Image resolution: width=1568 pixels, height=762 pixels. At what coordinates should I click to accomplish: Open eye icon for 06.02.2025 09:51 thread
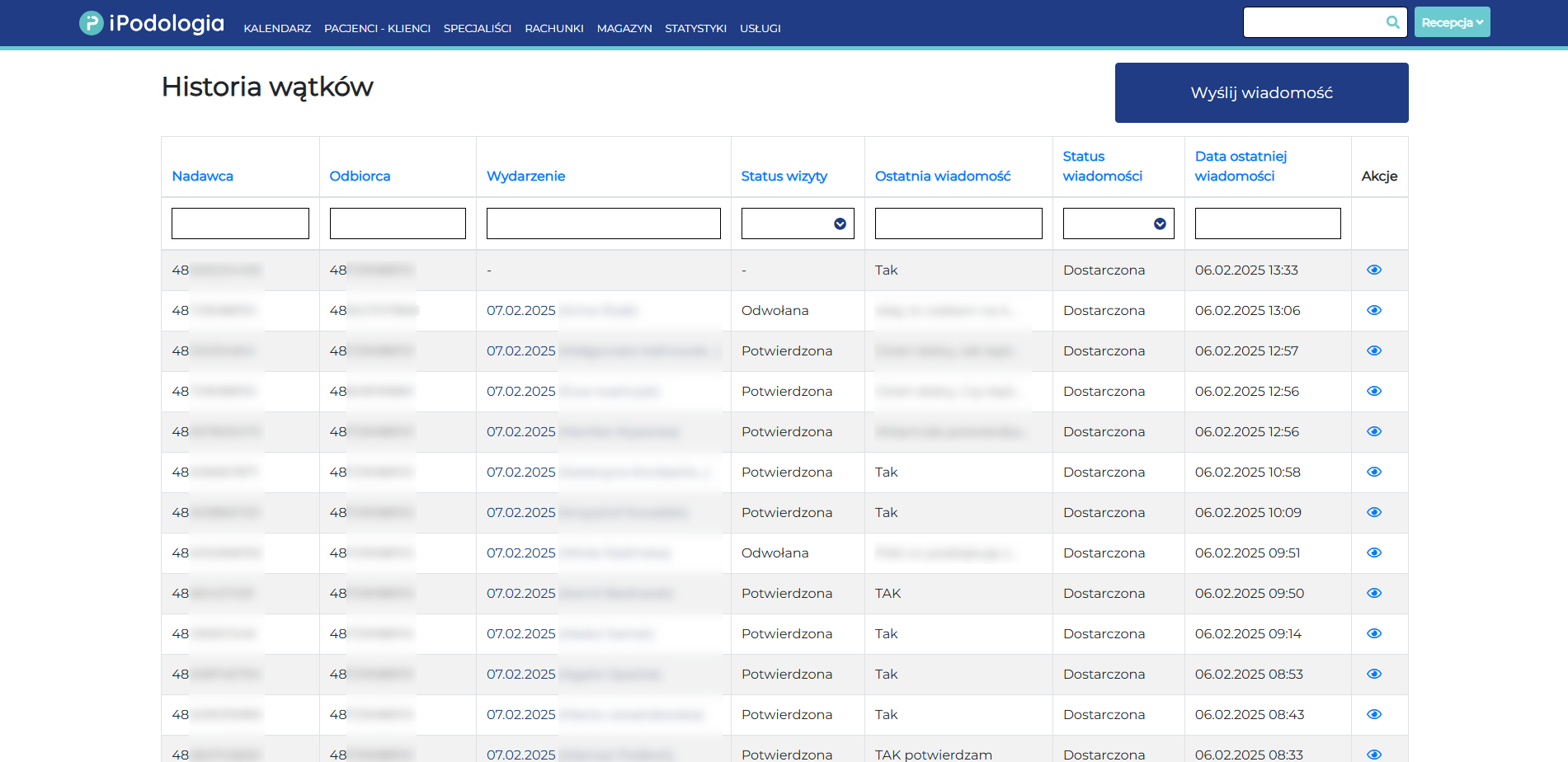click(1373, 553)
